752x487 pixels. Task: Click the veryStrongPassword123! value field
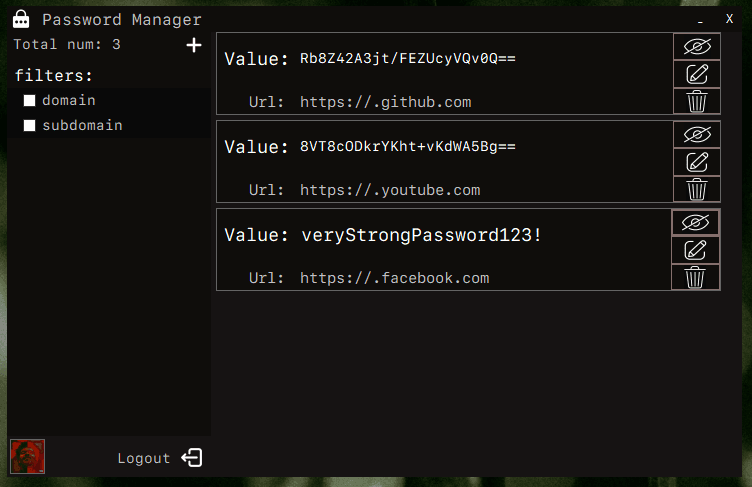tap(422, 235)
